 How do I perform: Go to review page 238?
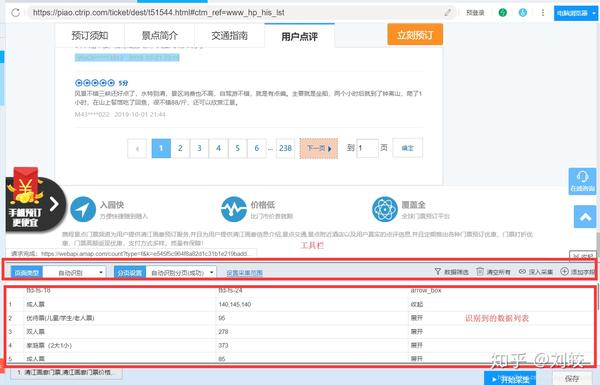click(285, 148)
